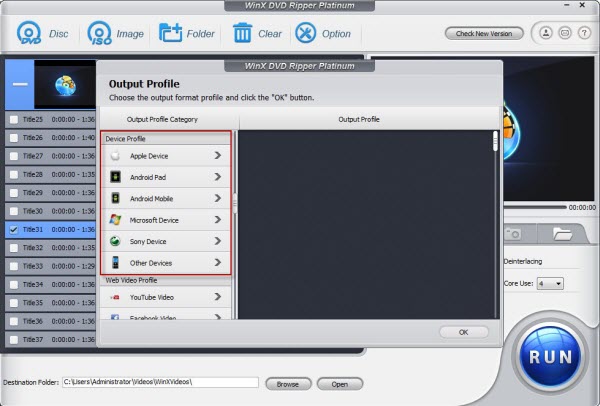Viewport: 600px width, 406px height.
Task: Check the Title35 checkbox
Action: [x=14, y=303]
